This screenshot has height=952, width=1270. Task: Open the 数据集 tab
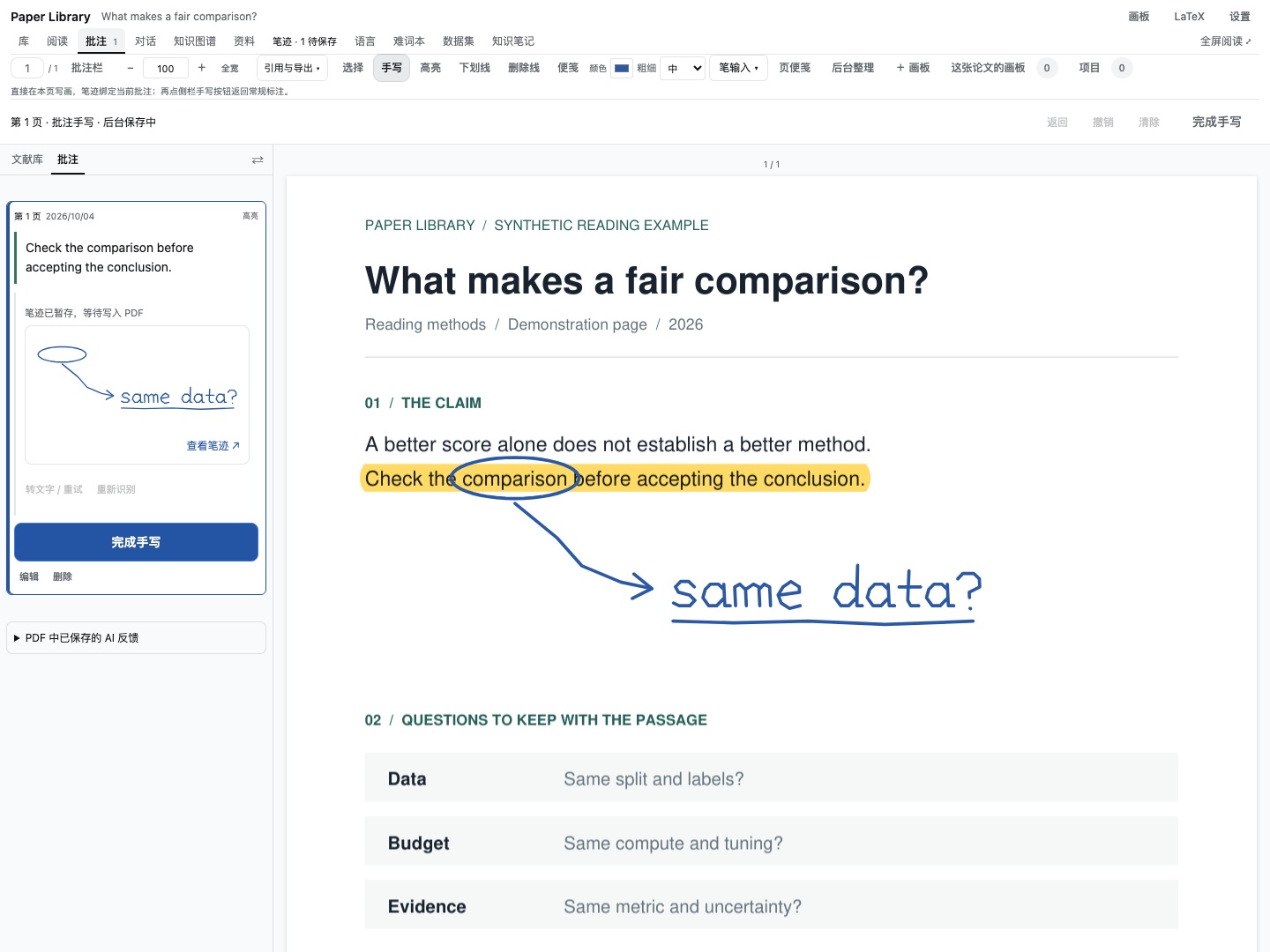pyautogui.click(x=459, y=41)
